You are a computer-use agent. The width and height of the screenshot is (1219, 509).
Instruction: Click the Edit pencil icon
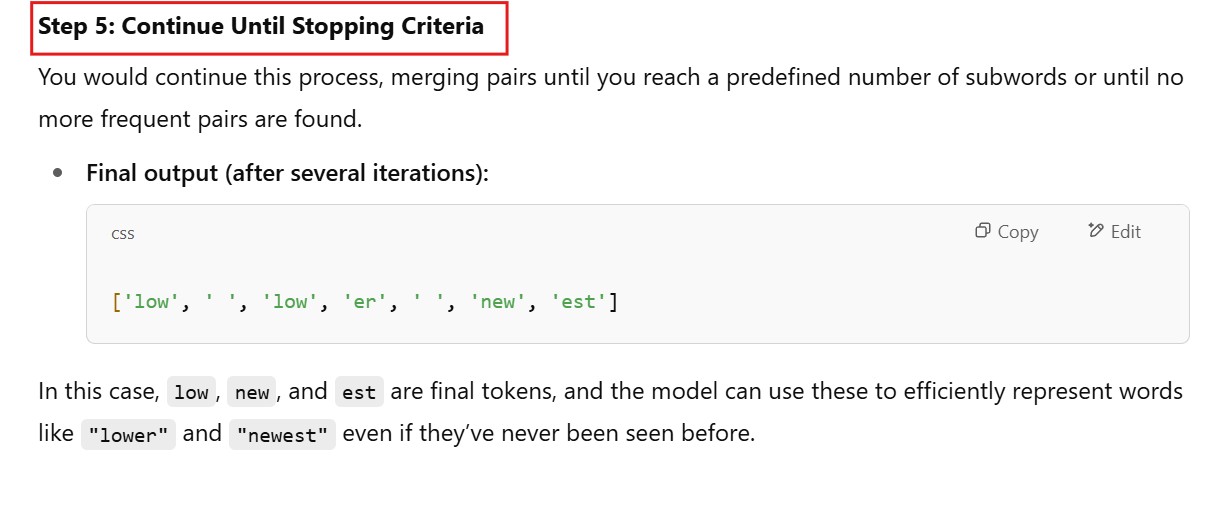[1096, 231]
